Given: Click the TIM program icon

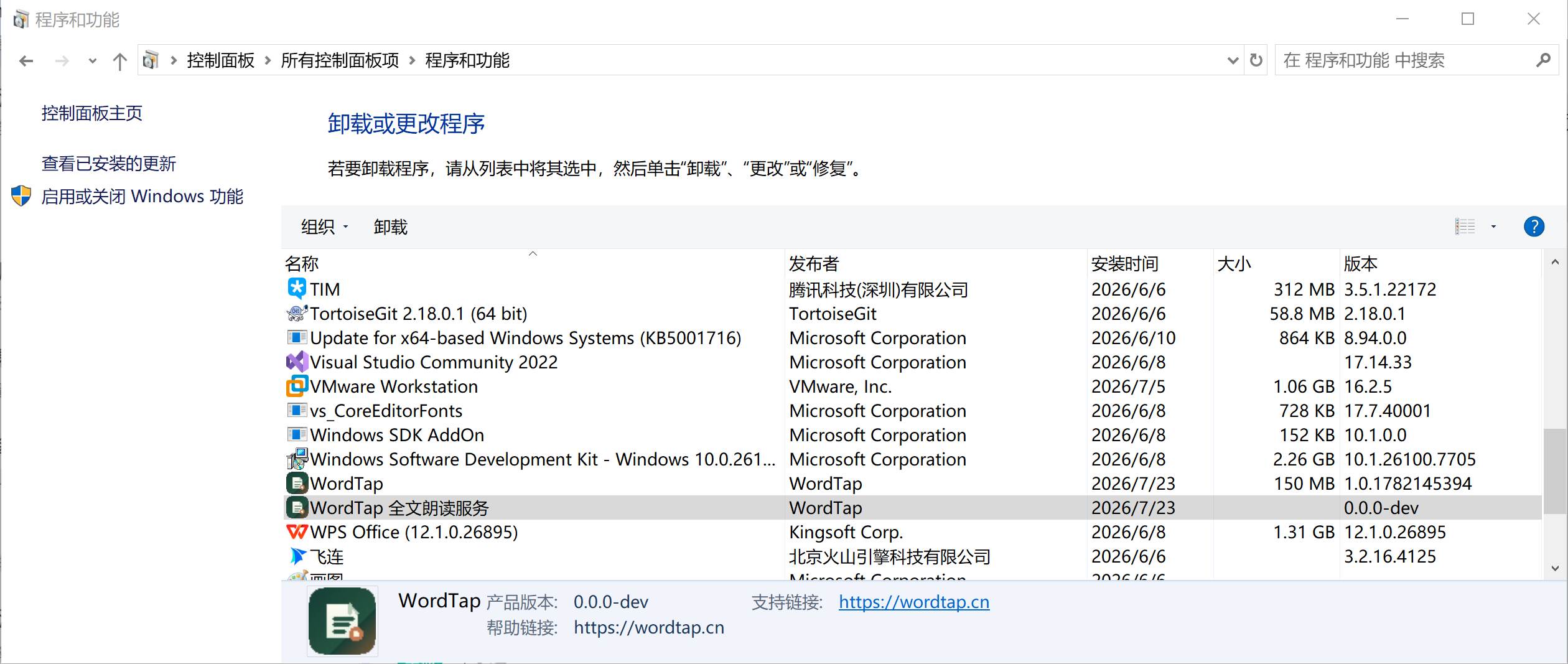Looking at the screenshot, I should pyautogui.click(x=297, y=289).
